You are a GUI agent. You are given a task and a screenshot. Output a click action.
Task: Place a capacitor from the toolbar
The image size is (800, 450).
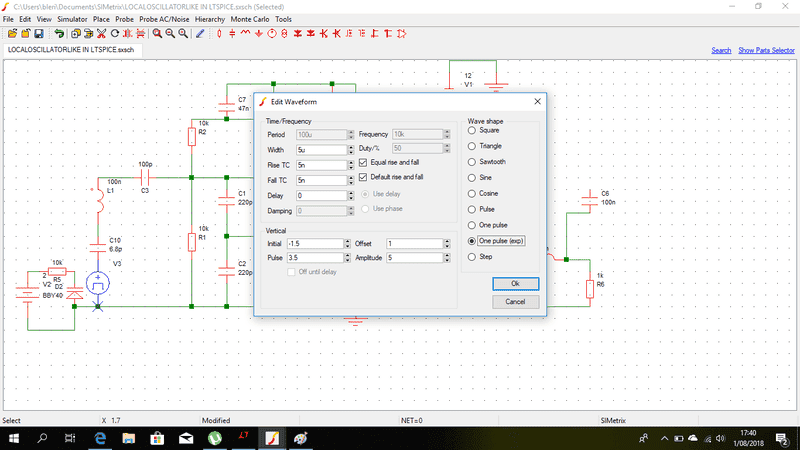click(232, 34)
